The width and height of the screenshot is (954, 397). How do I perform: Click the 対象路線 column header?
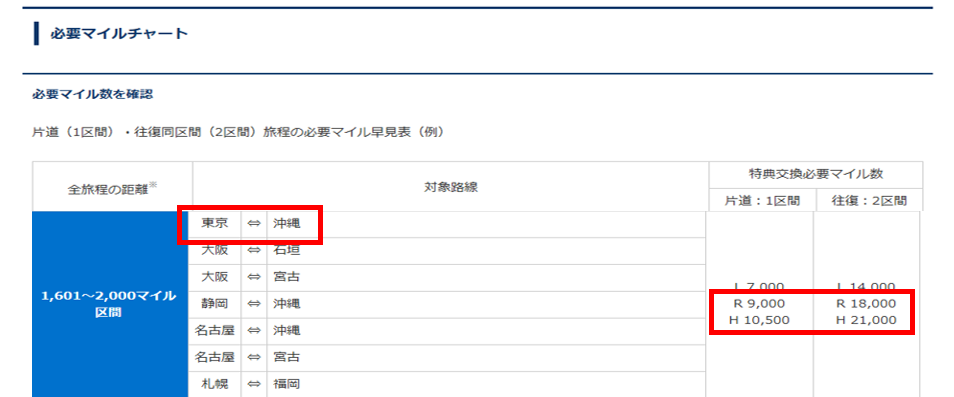click(451, 187)
